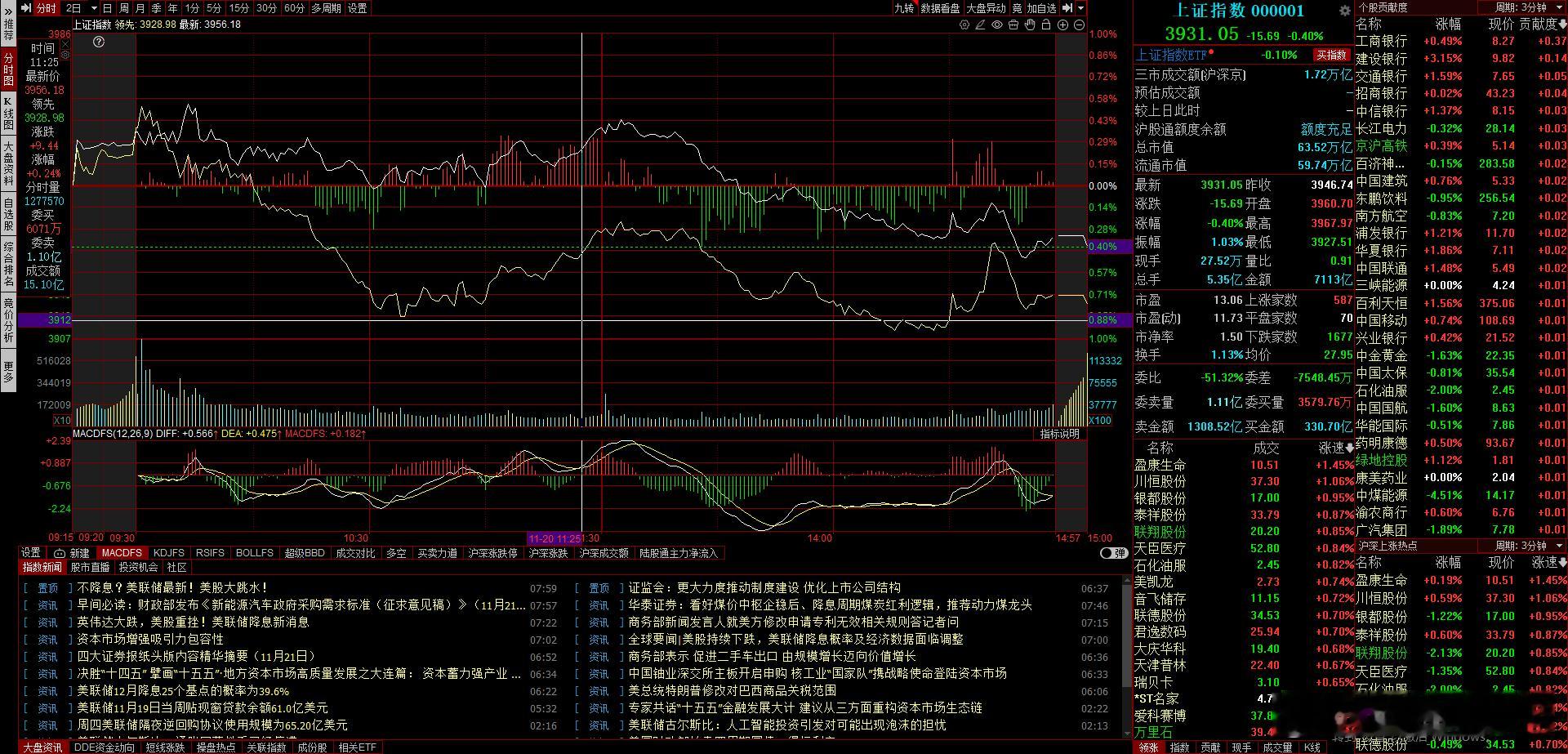Toggle the chart lock icon
Viewport: 1568px width, 754px height.
click(1046, 25)
